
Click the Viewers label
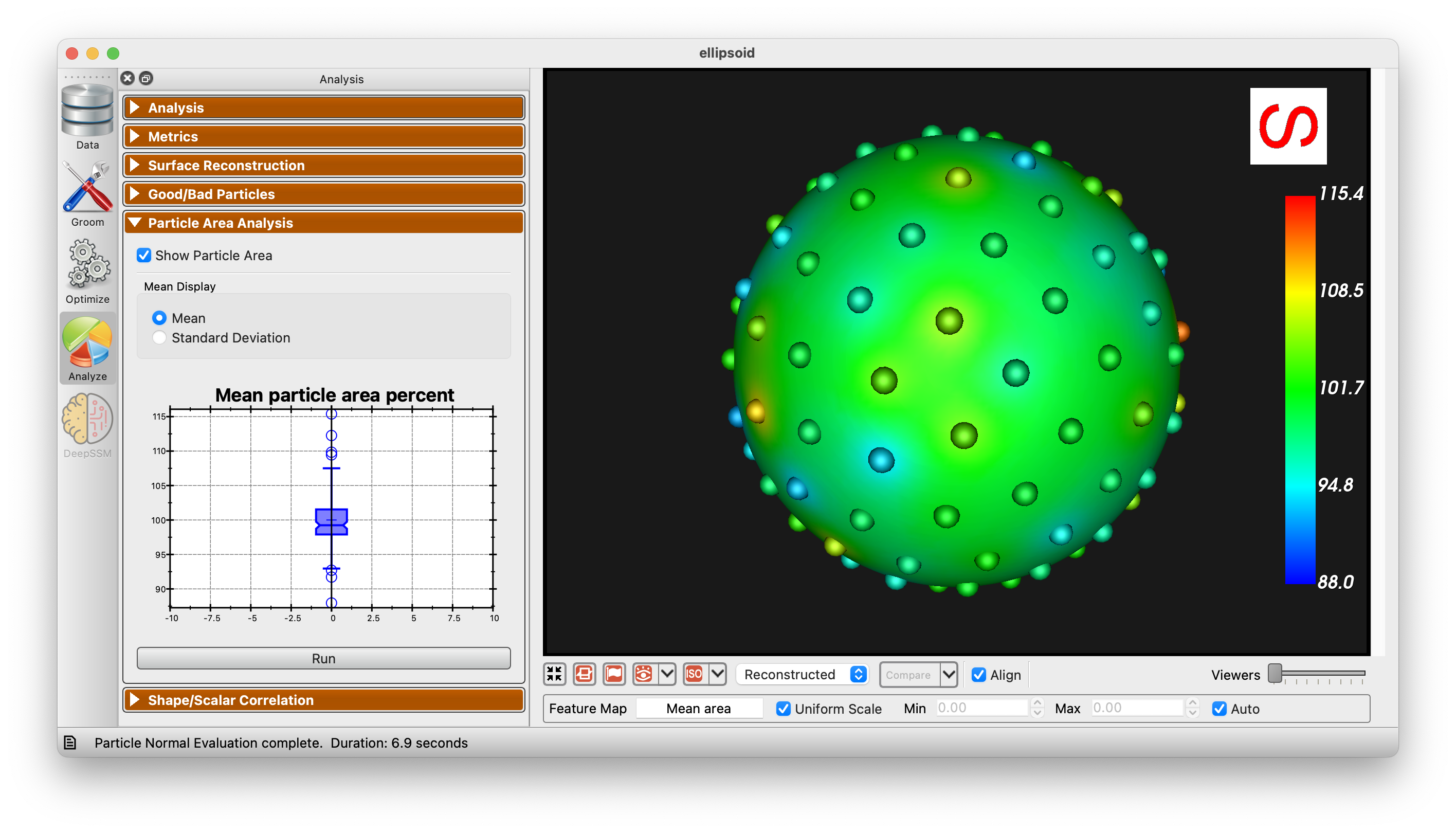click(x=1235, y=675)
